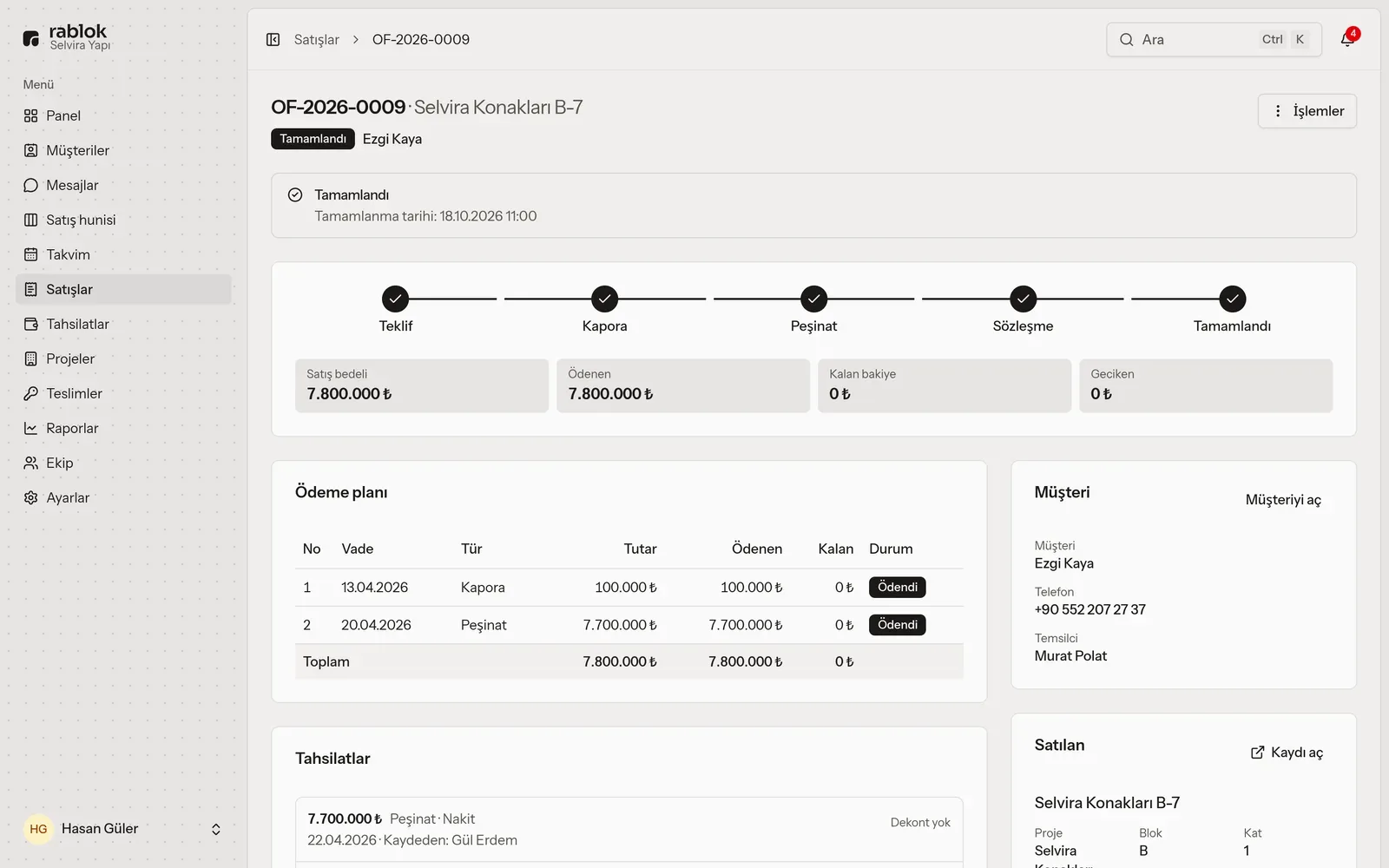The width and height of the screenshot is (1389, 868).
Task: Open Ayarlar gear icon
Action: [31, 497]
